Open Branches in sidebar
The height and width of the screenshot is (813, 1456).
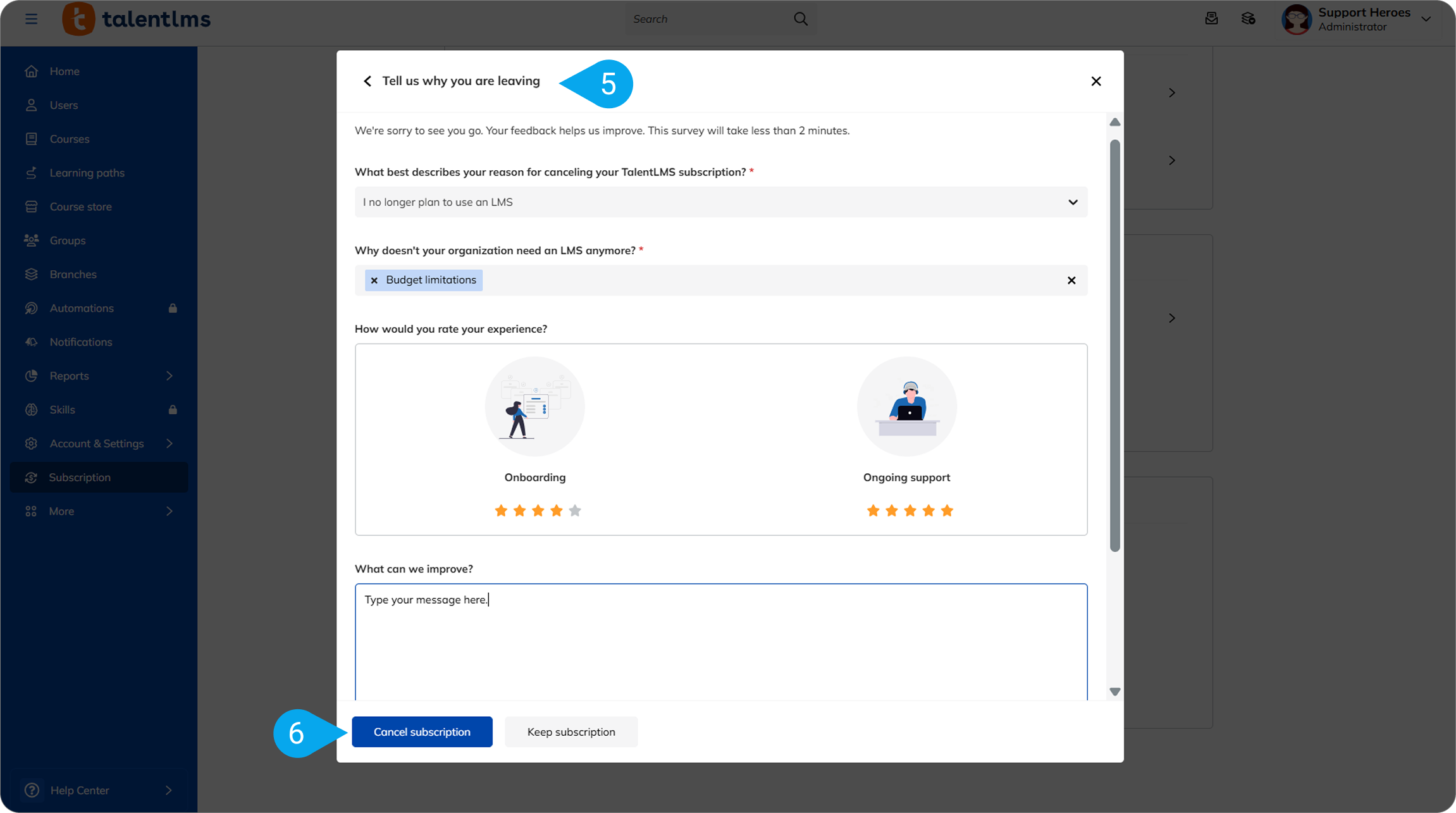73,274
